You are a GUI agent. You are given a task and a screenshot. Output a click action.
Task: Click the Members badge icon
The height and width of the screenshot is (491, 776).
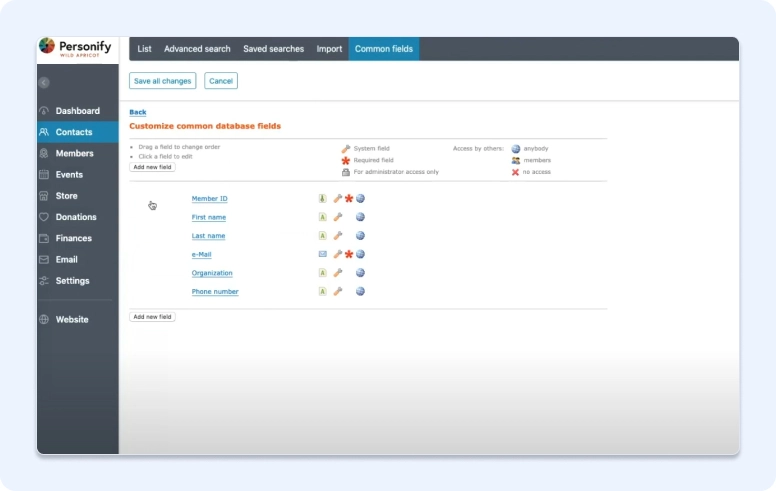click(x=44, y=153)
